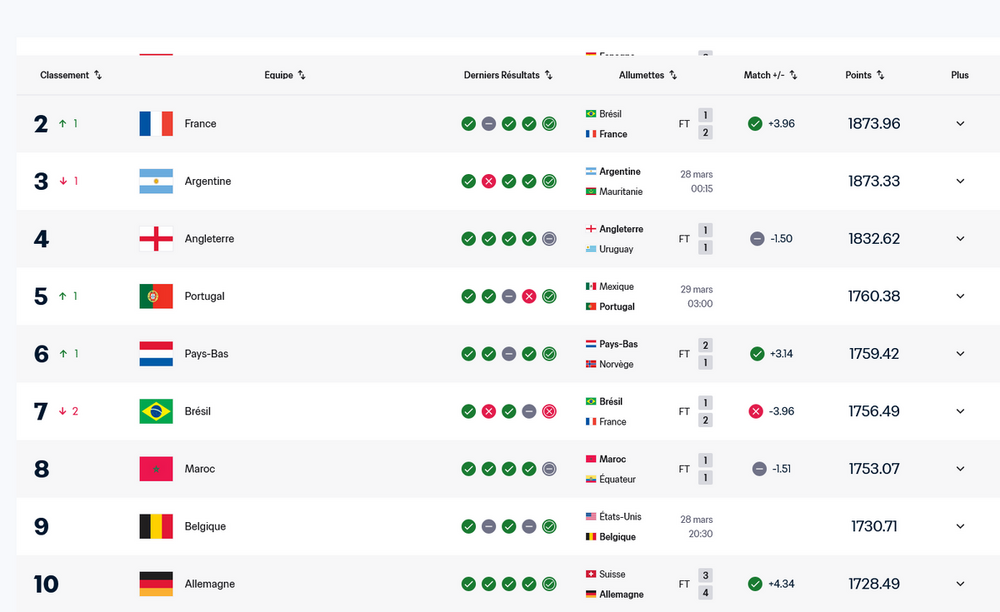Screen dimensions: 1000x612
Task: Sort by Match +/- column
Action: pos(772,75)
